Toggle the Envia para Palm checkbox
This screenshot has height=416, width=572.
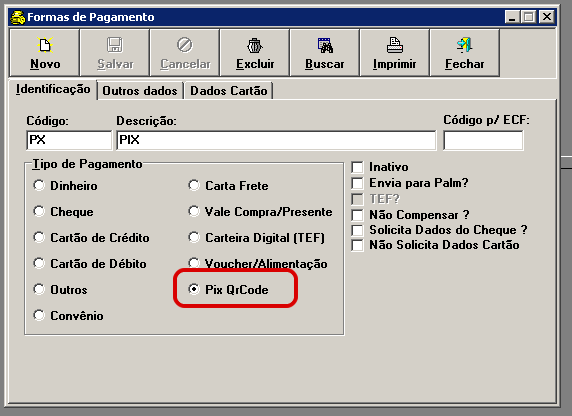pyautogui.click(x=357, y=183)
